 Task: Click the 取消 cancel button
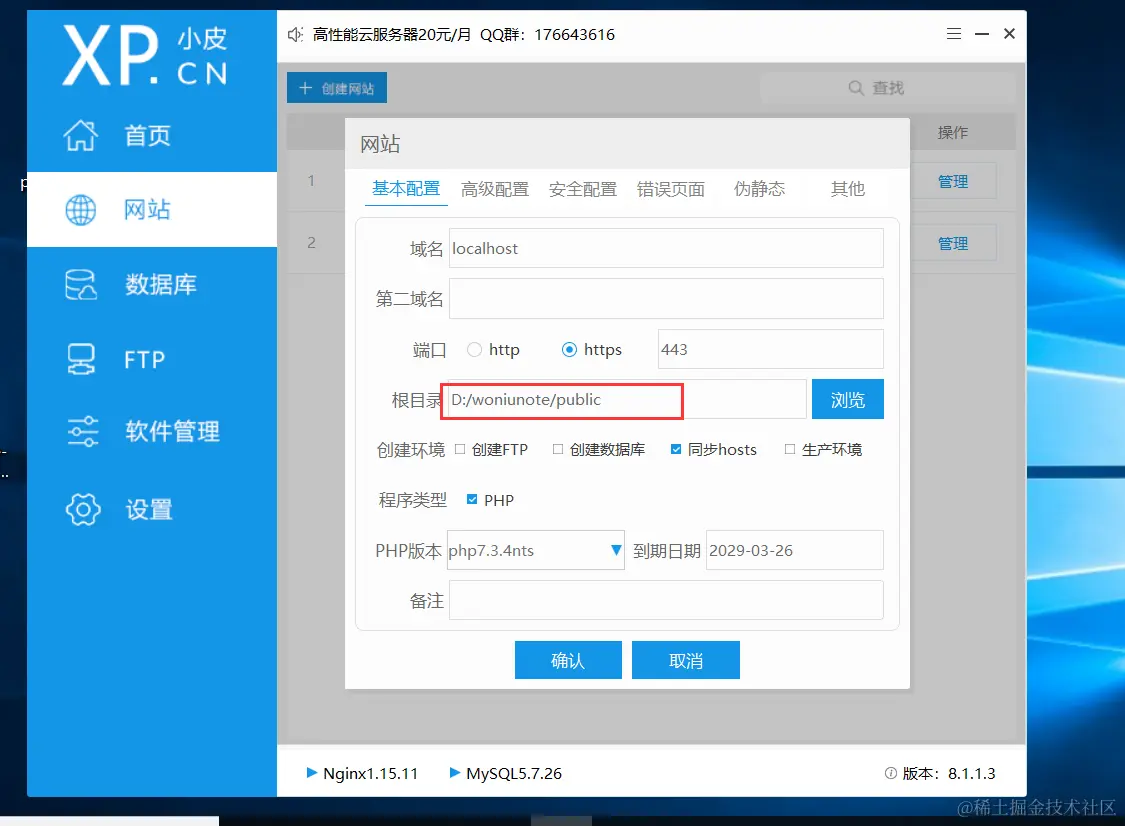tap(686, 660)
